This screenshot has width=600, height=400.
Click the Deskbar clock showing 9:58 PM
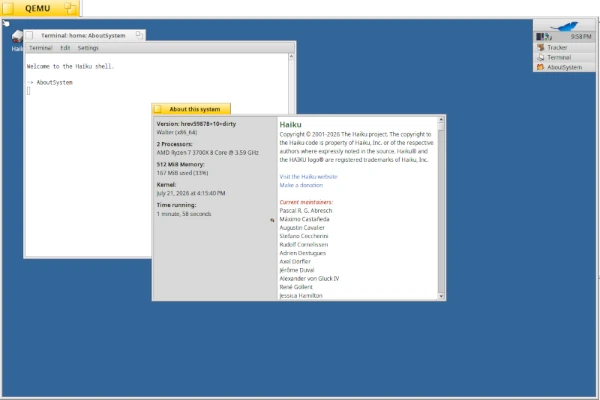click(580, 36)
